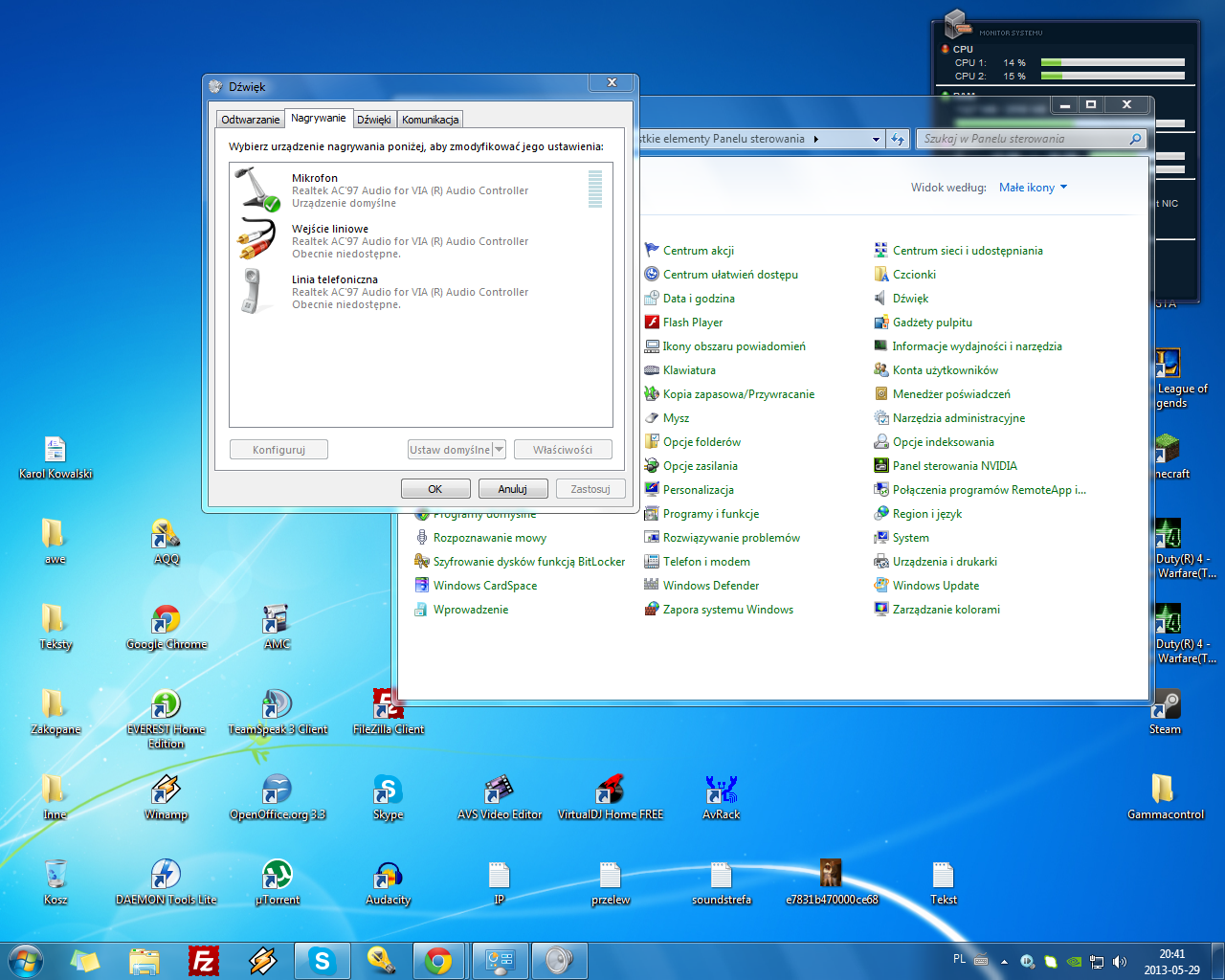
Task: Click the Ustaw domyślne button
Action: (450, 450)
